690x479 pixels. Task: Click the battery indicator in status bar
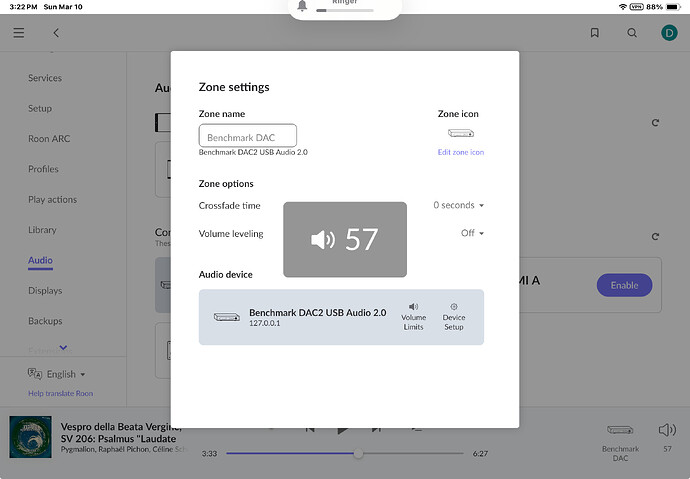673,7
